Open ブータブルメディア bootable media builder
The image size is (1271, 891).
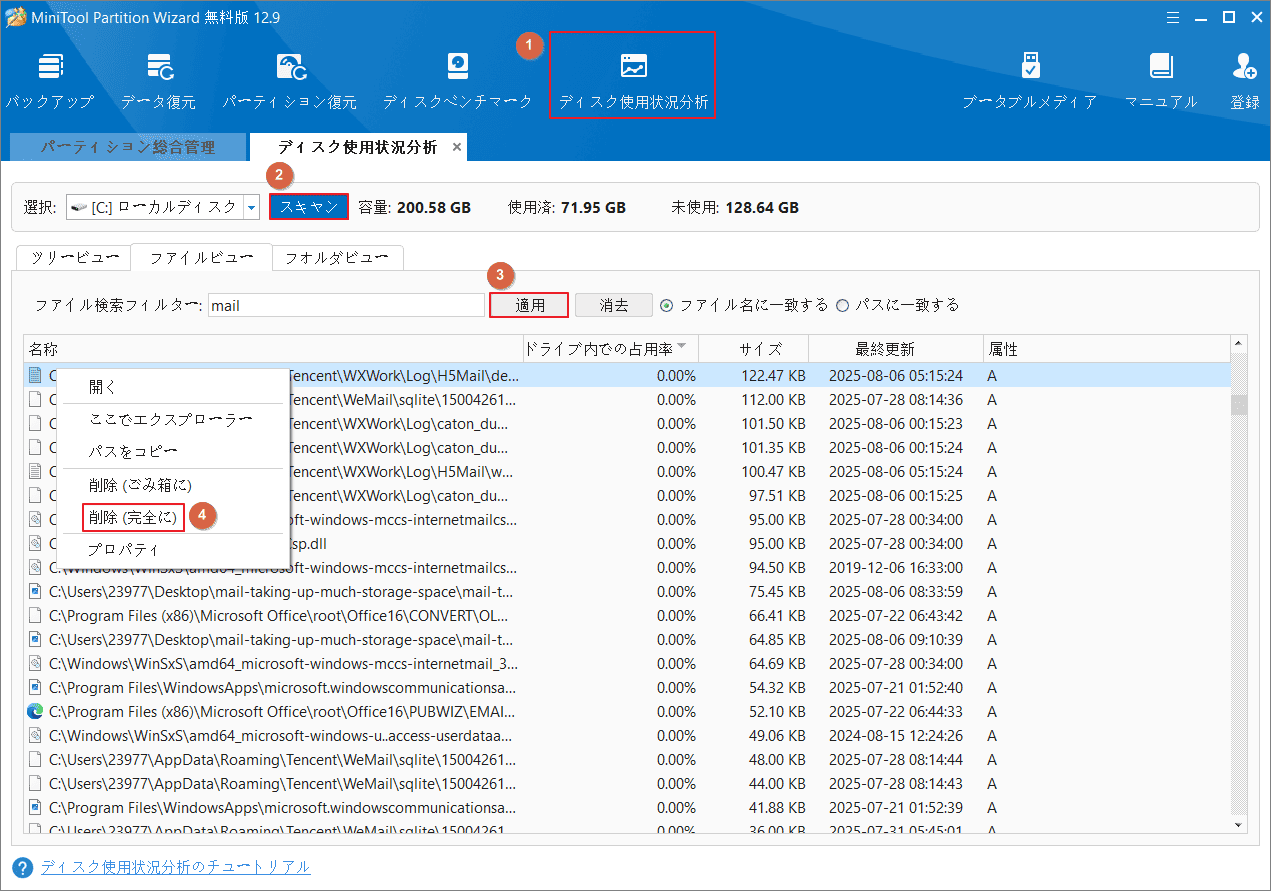pyautogui.click(x=1030, y=82)
